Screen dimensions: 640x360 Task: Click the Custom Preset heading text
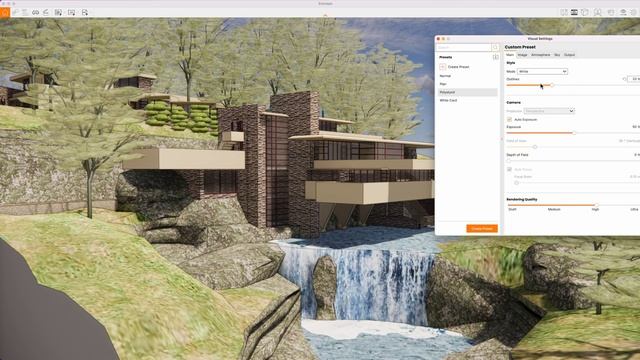pyautogui.click(x=520, y=47)
